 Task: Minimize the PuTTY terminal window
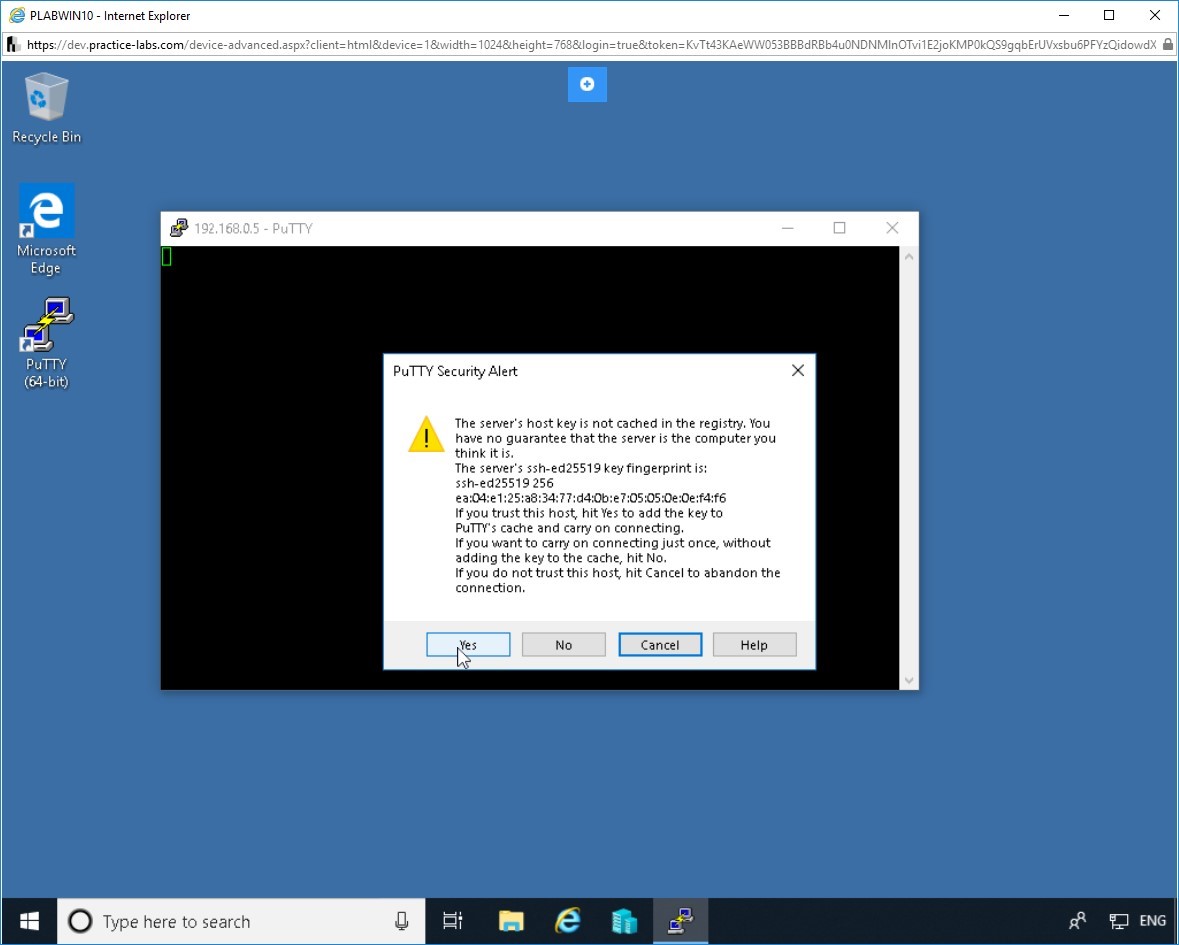(787, 228)
